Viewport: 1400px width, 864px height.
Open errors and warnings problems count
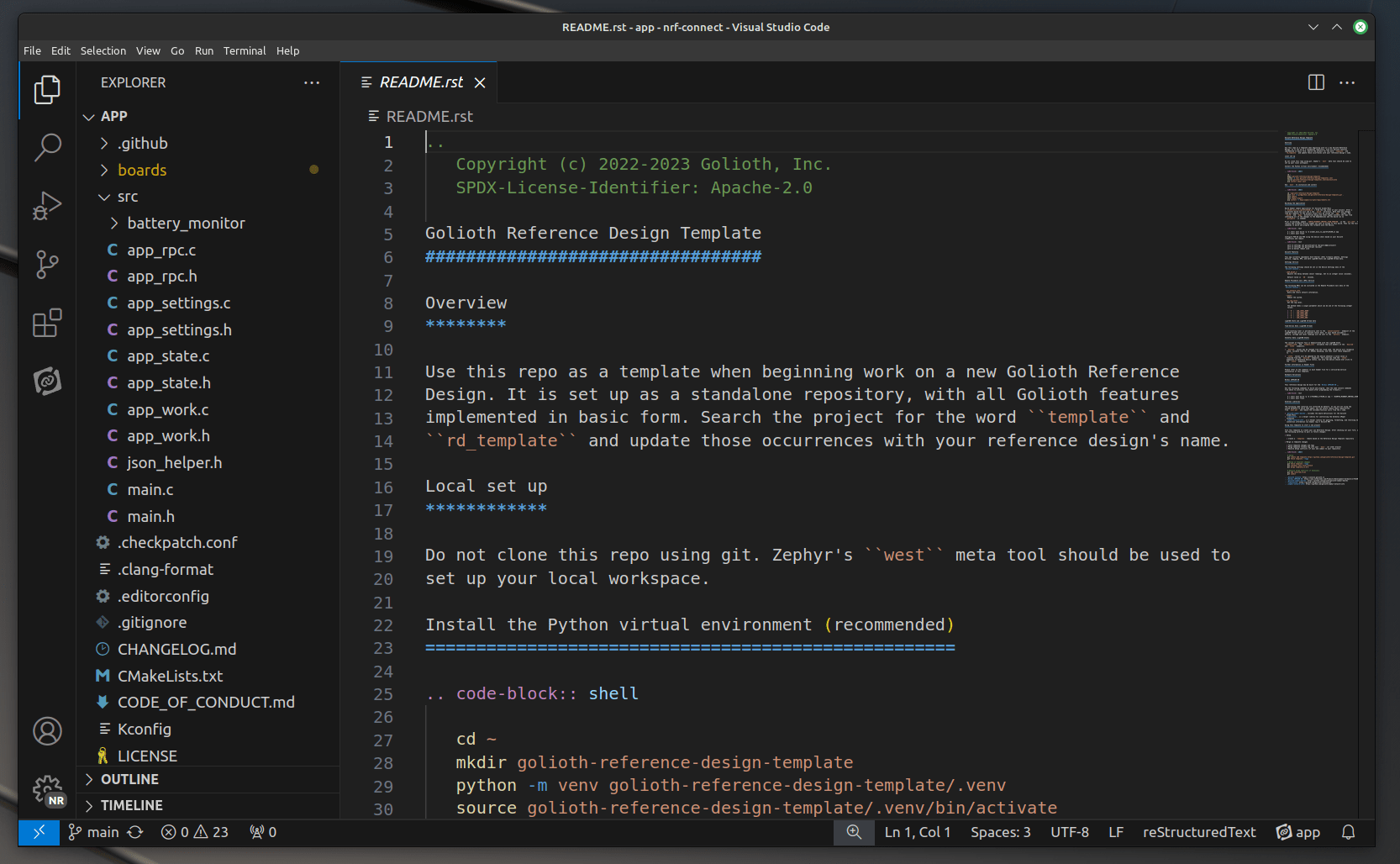[195, 832]
